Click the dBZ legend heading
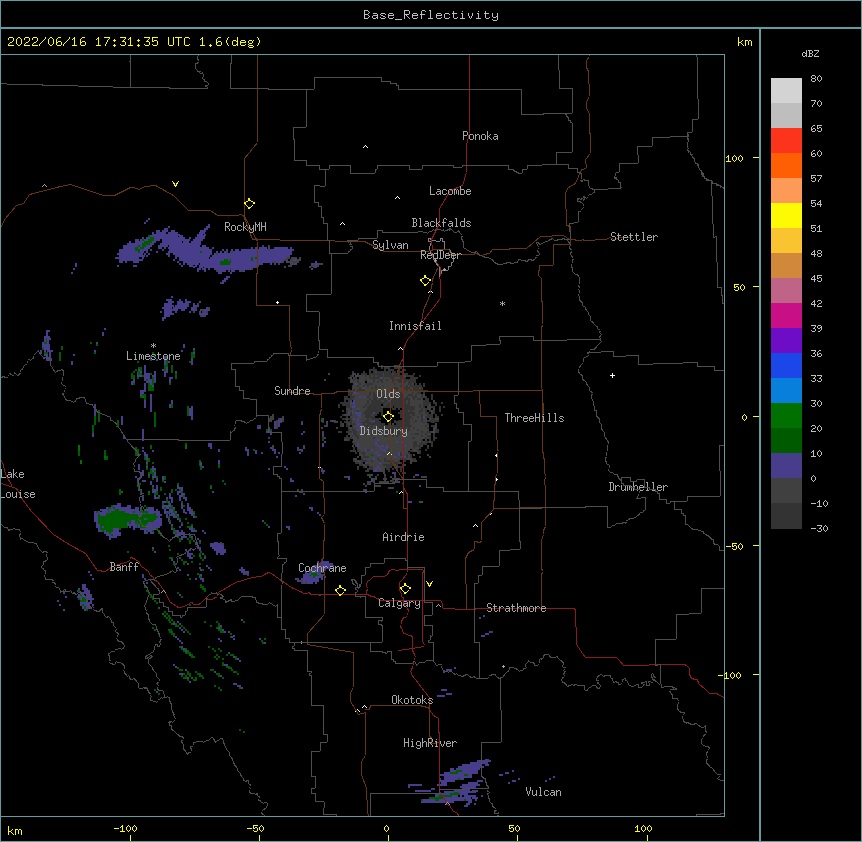Screen dimensions: 862x842 tap(810, 53)
